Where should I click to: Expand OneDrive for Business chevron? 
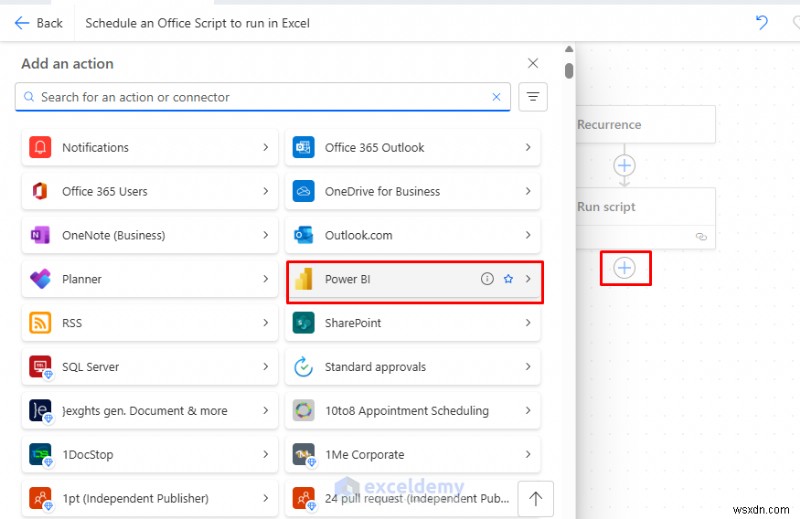[x=528, y=191]
